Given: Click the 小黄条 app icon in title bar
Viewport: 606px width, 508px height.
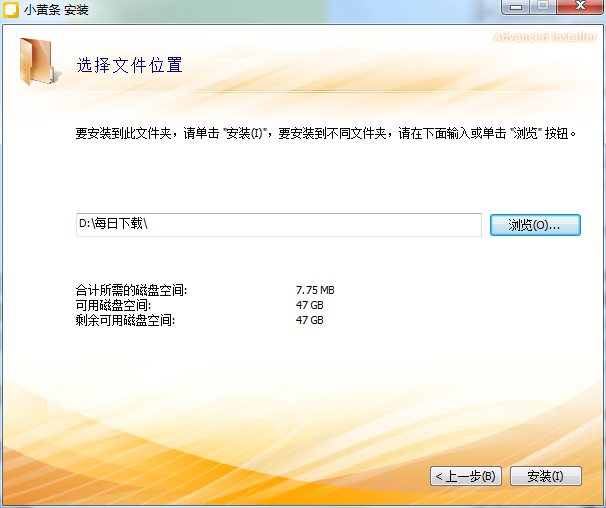Looking at the screenshot, I should 12,9.
